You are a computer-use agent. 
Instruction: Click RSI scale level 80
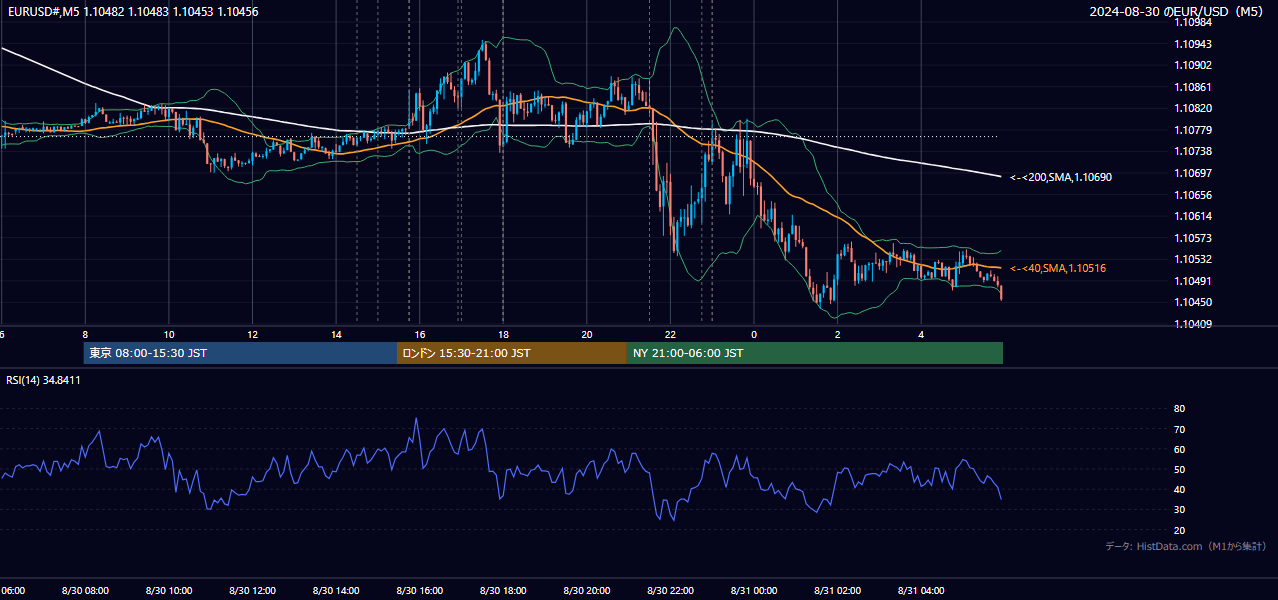[x=1179, y=409]
